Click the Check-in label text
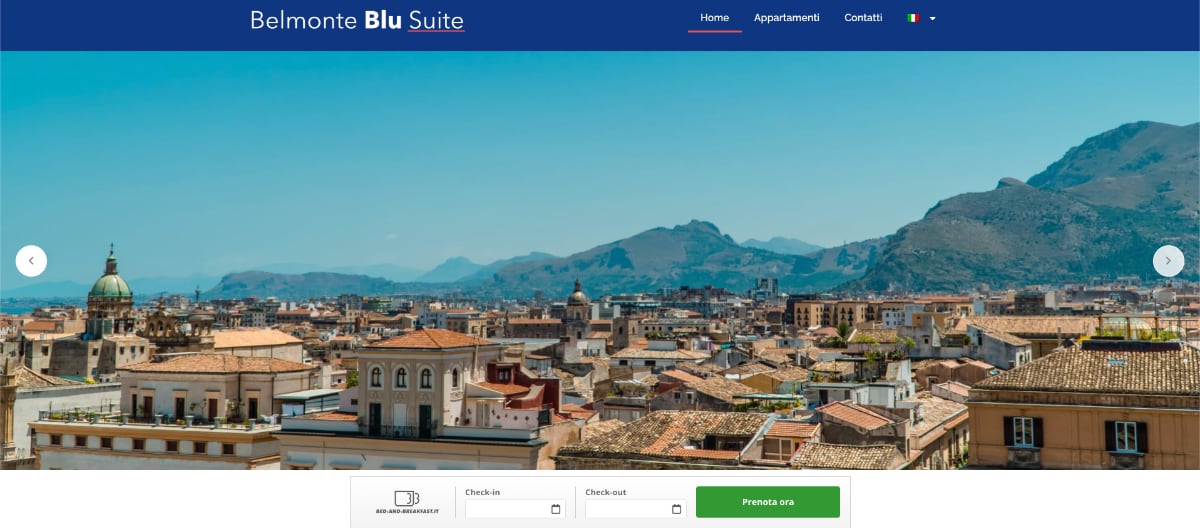 coord(482,492)
